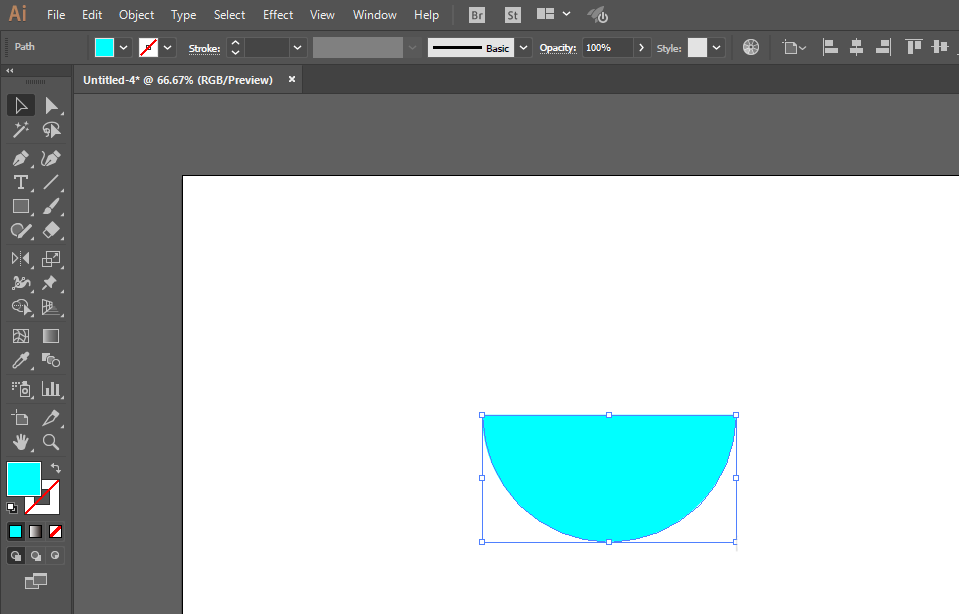Choose the Zoom tool magnifier
Viewport: 959px width, 614px height.
tap(51, 442)
